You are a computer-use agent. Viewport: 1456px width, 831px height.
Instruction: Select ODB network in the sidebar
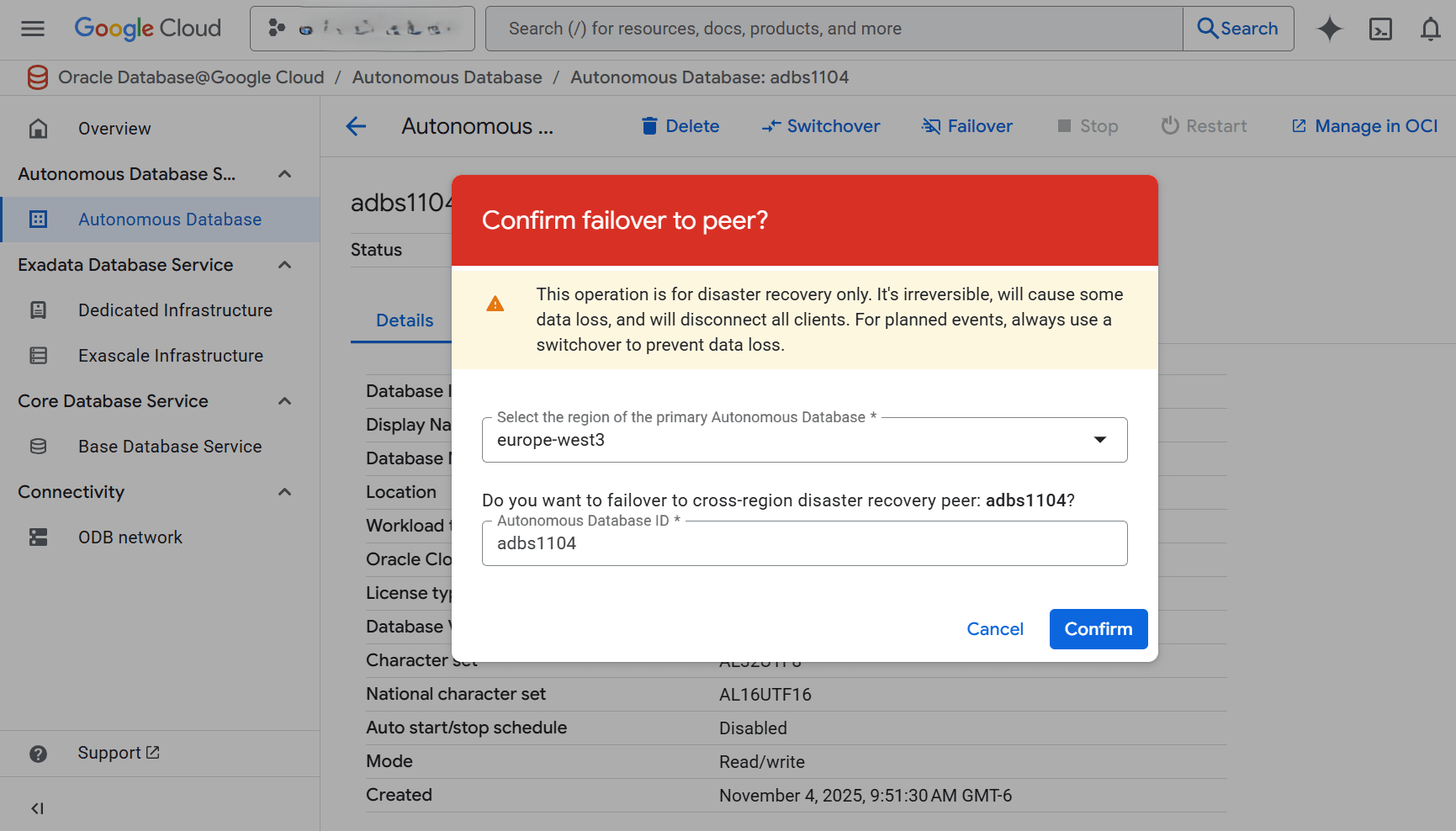coord(130,537)
